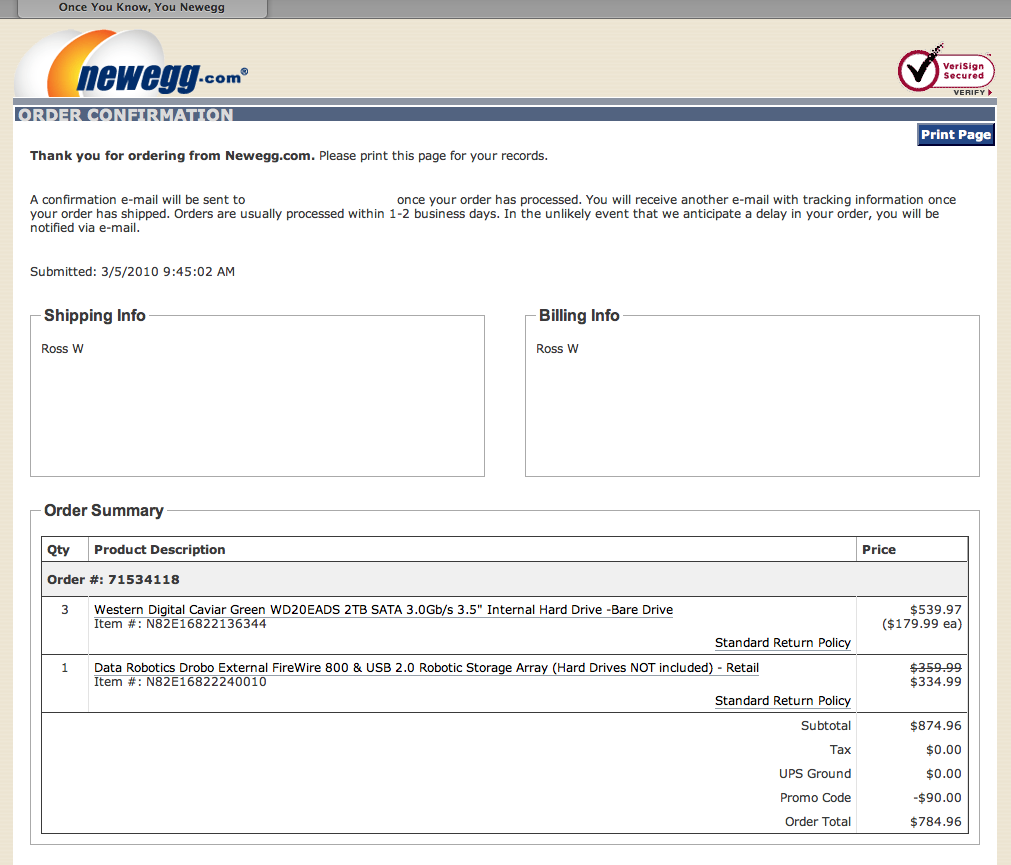The width and height of the screenshot is (1011, 865).
Task: Select the 'Once You Know, You Newegg' tab
Action: [142, 8]
